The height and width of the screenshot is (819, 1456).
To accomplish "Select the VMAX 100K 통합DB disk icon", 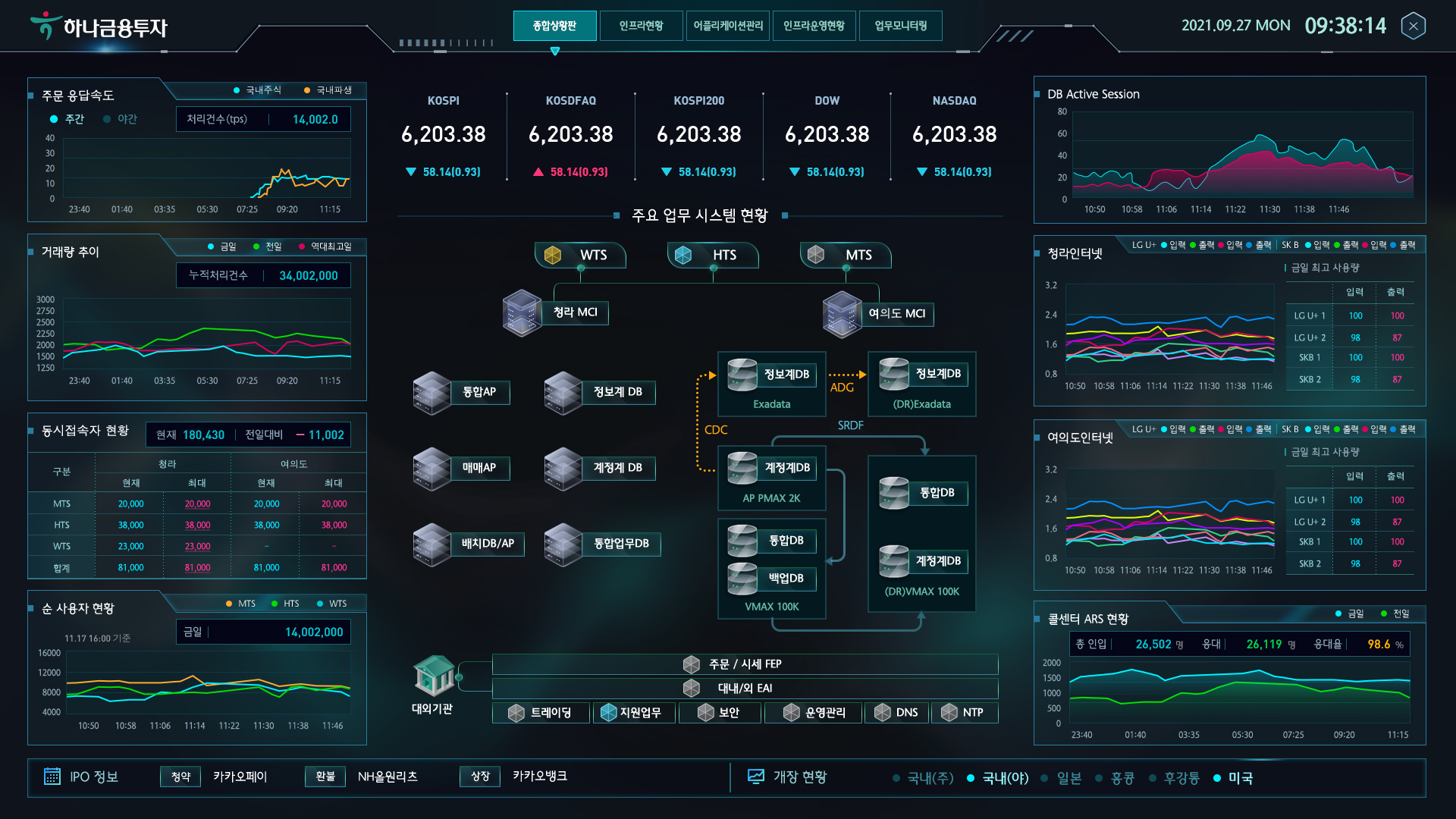I will (742, 541).
